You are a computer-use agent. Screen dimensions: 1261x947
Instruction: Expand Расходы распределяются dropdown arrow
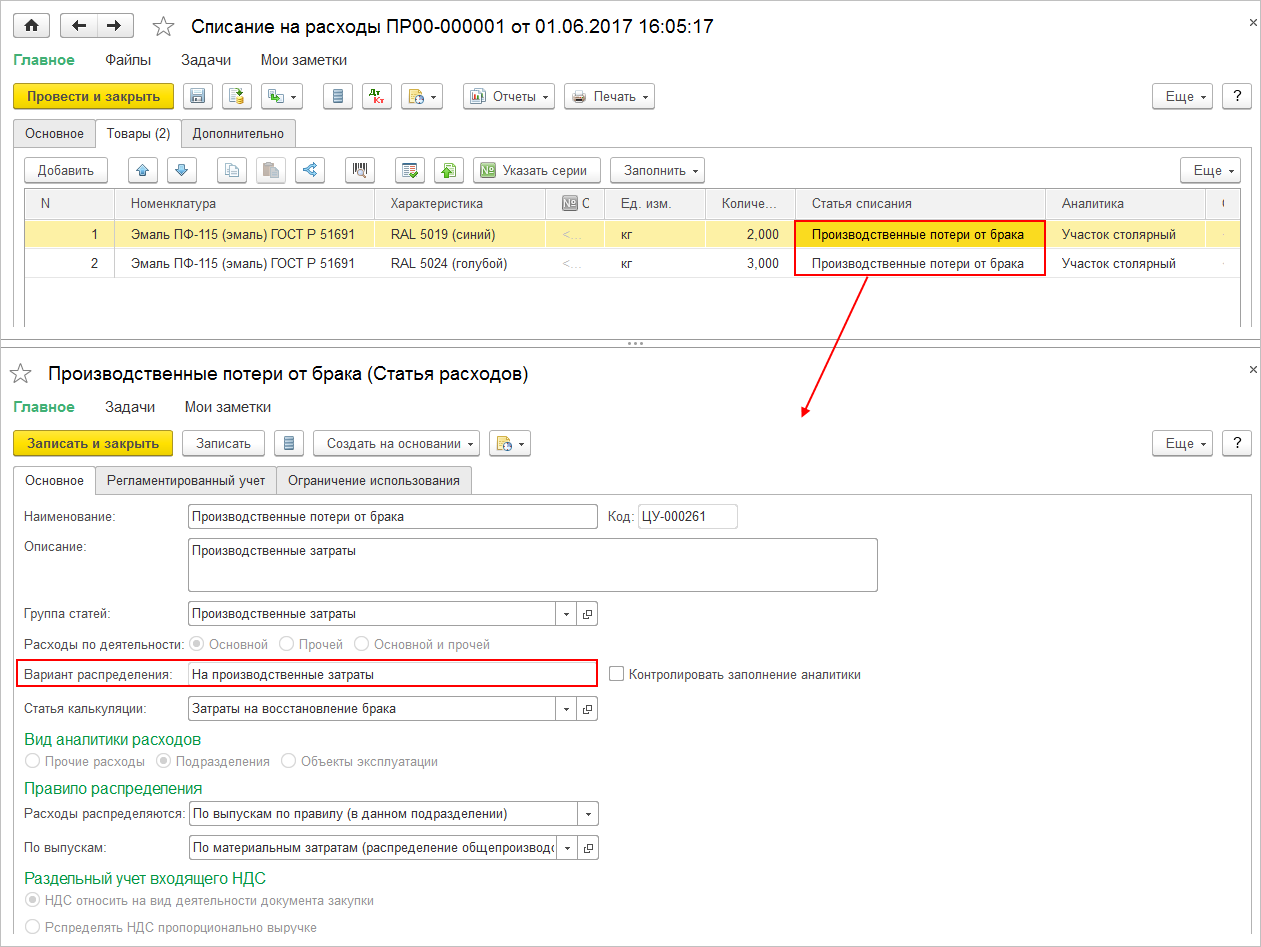tap(588, 814)
